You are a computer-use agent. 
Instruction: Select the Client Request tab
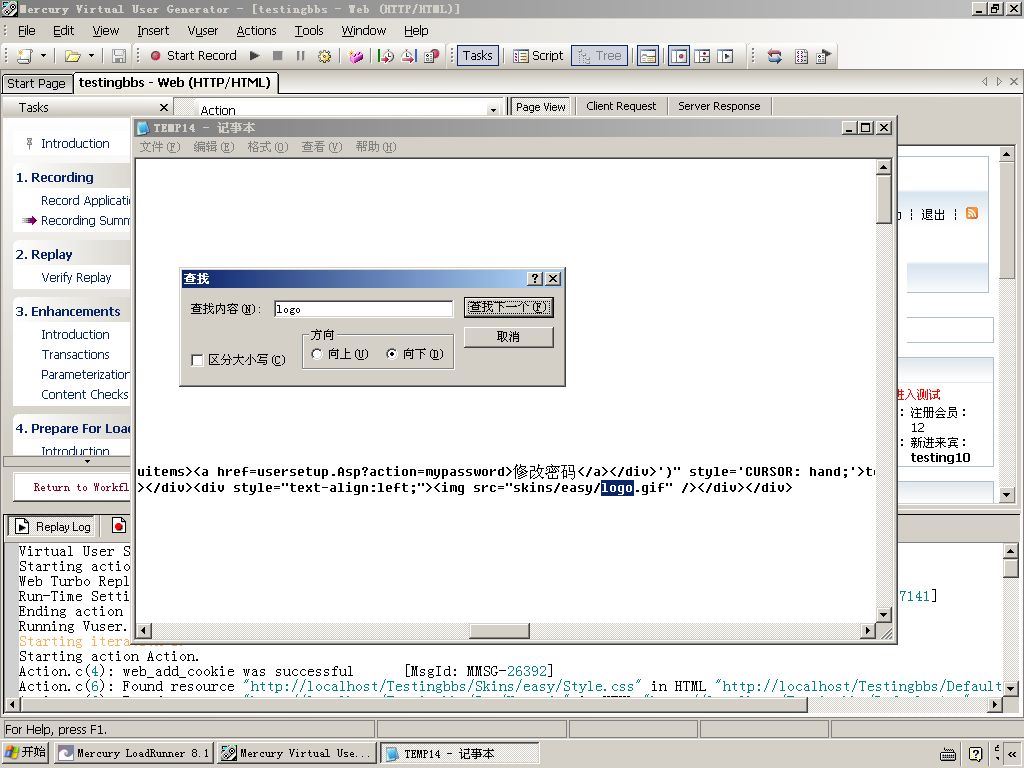coord(621,106)
